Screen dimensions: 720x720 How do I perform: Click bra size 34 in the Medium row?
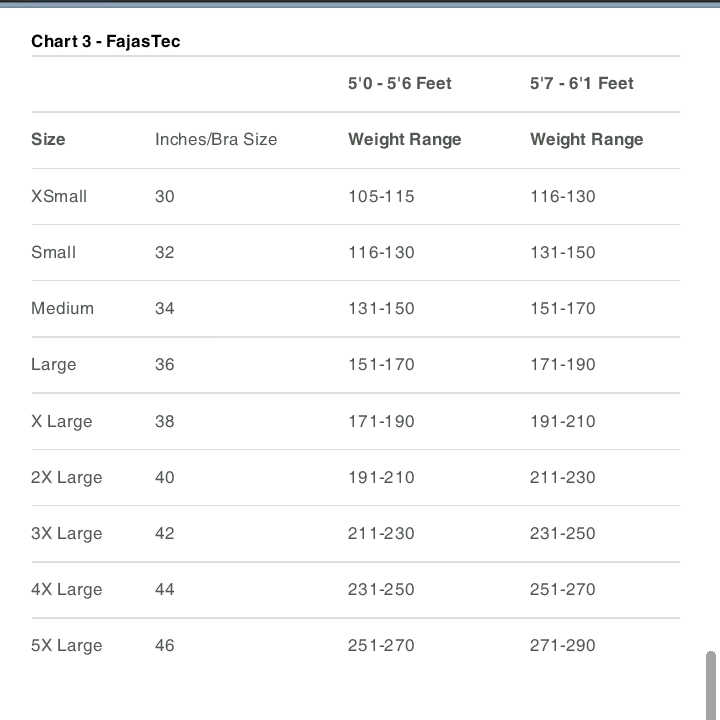tap(164, 308)
